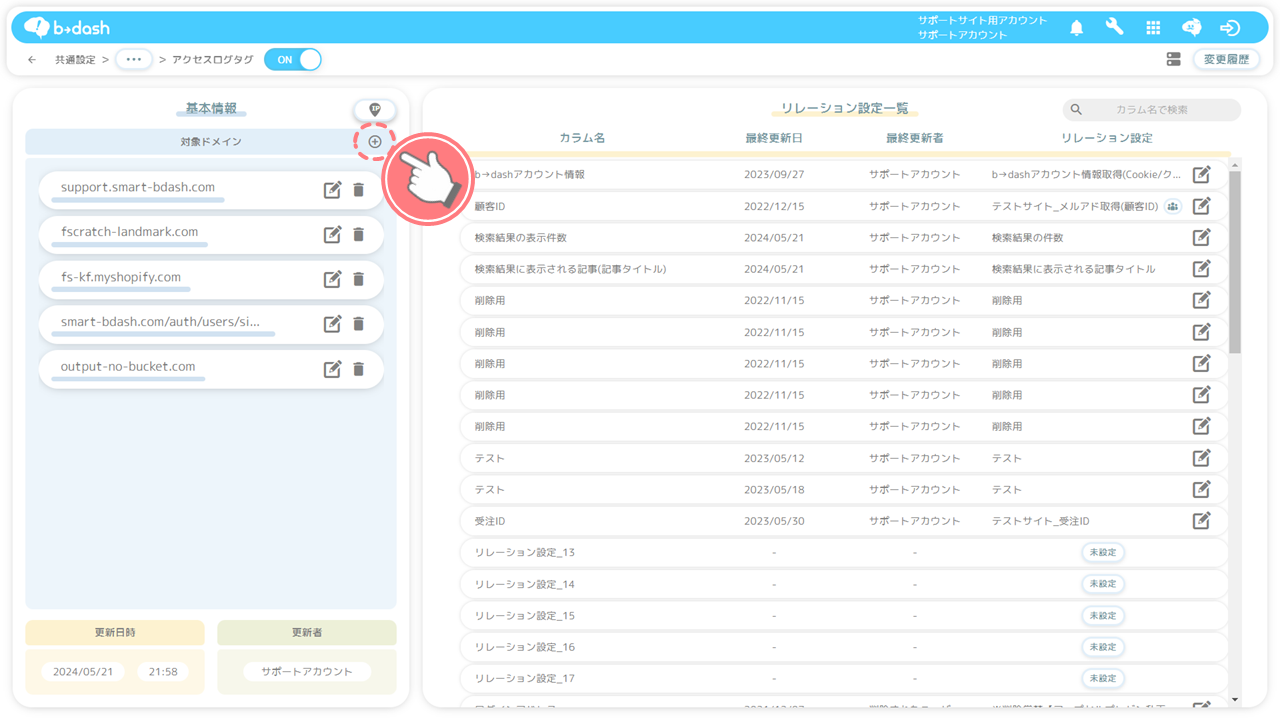Click the notification bell icon
Screen dimensions: 1280x720
[1076, 28]
